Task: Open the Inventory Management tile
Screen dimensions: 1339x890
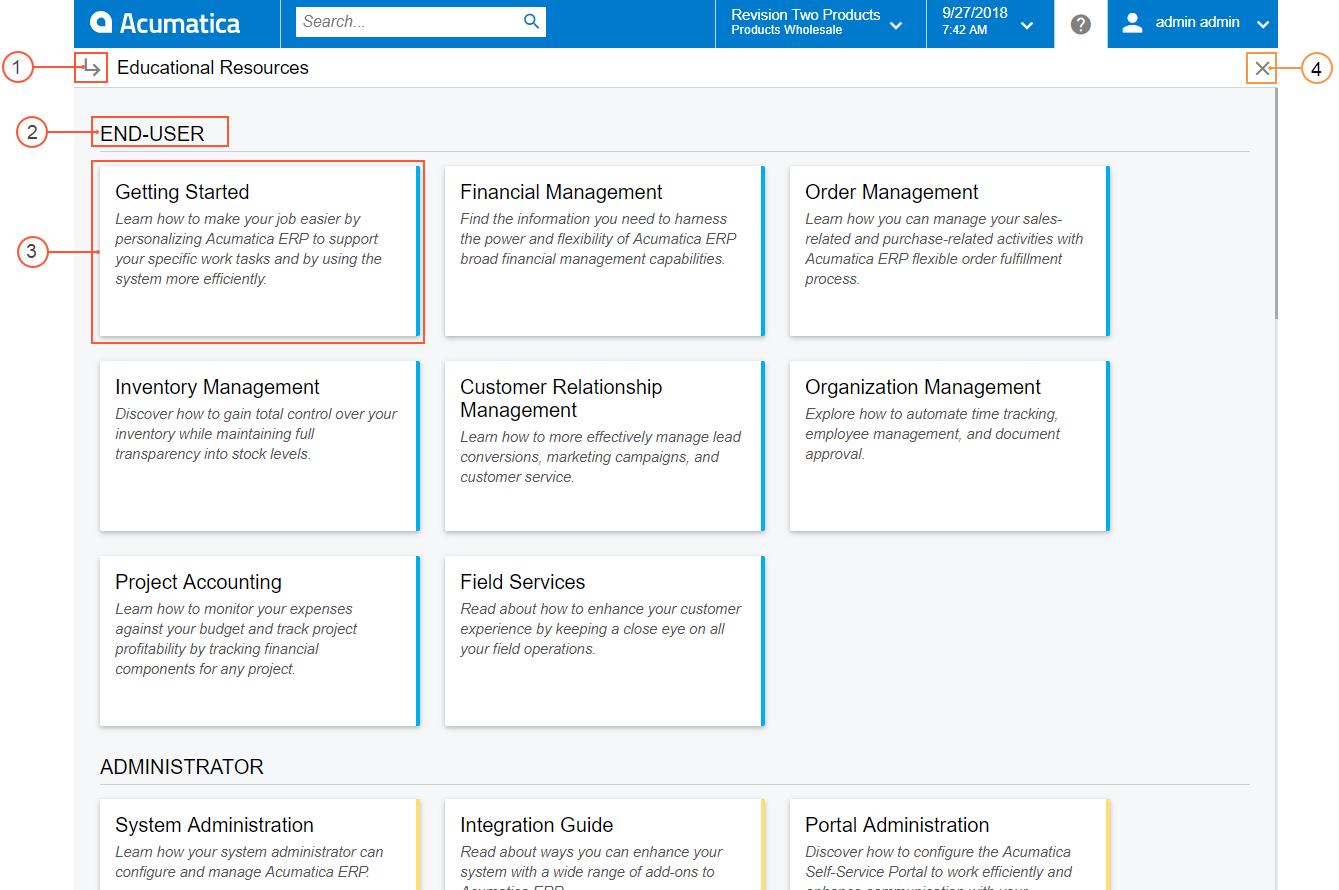Action: pyautogui.click(x=258, y=446)
